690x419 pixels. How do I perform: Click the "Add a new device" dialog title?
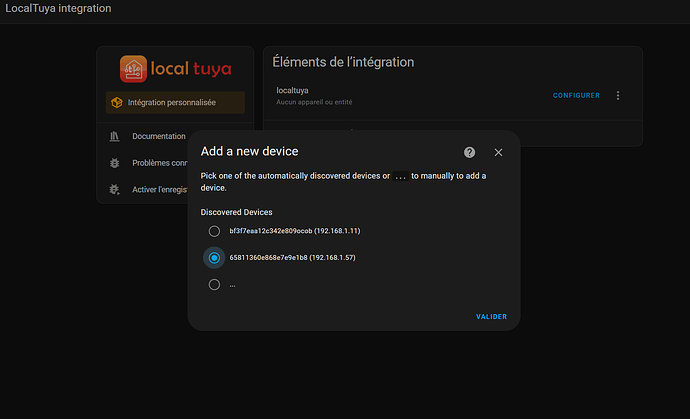249,152
